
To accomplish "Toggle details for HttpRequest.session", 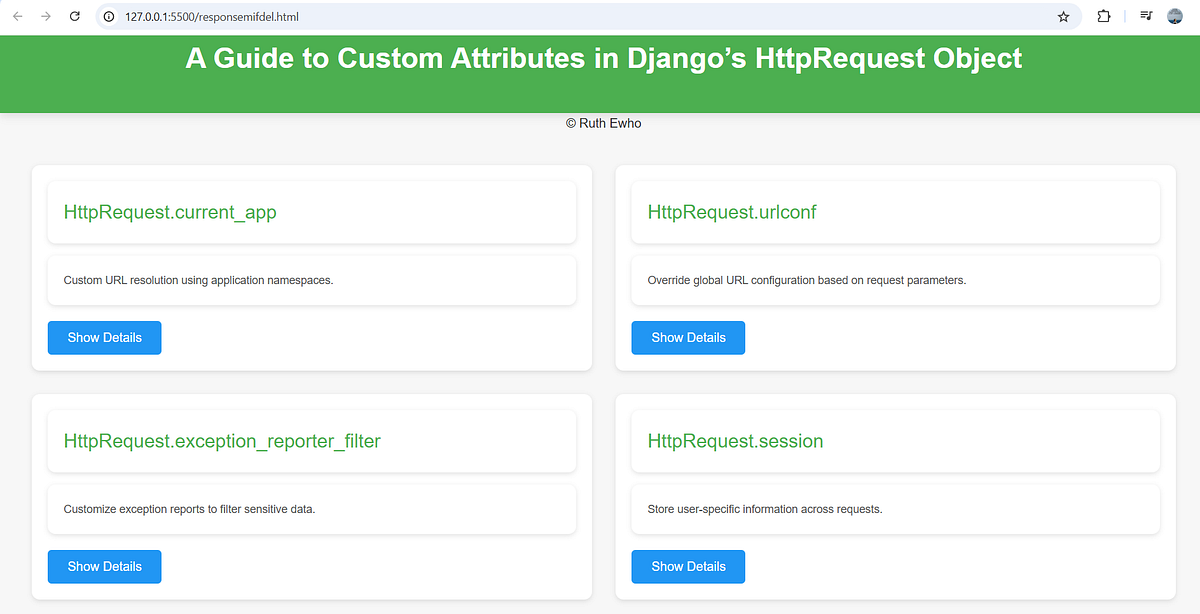I will click(x=688, y=566).
